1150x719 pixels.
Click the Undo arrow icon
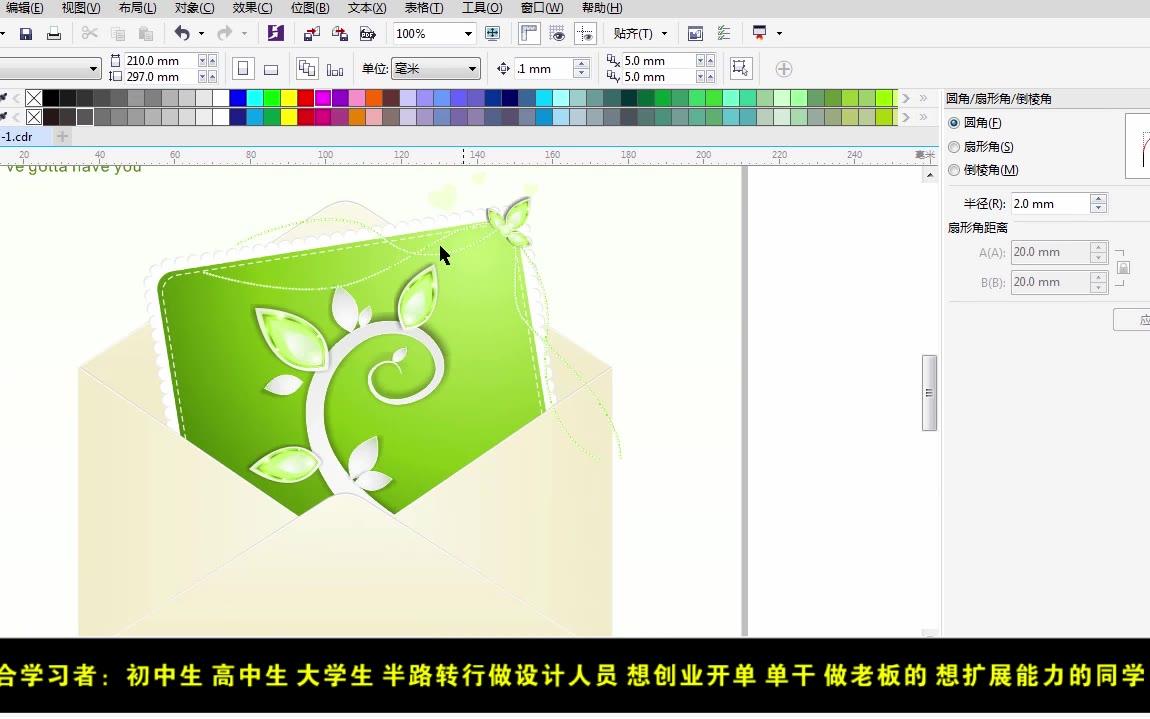(x=183, y=33)
